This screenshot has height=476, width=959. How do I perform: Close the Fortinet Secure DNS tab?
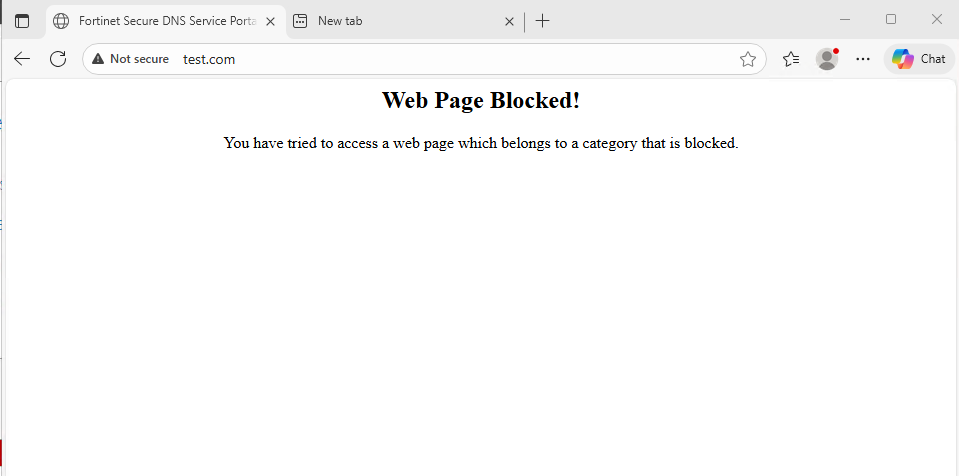click(270, 21)
